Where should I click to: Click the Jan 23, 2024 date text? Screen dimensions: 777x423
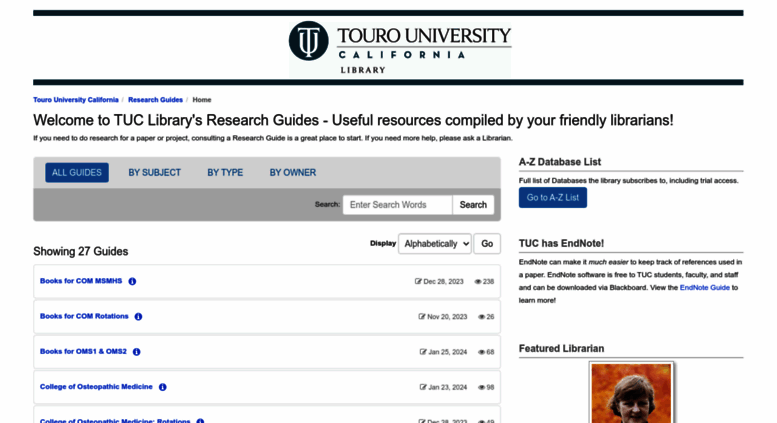tap(447, 387)
